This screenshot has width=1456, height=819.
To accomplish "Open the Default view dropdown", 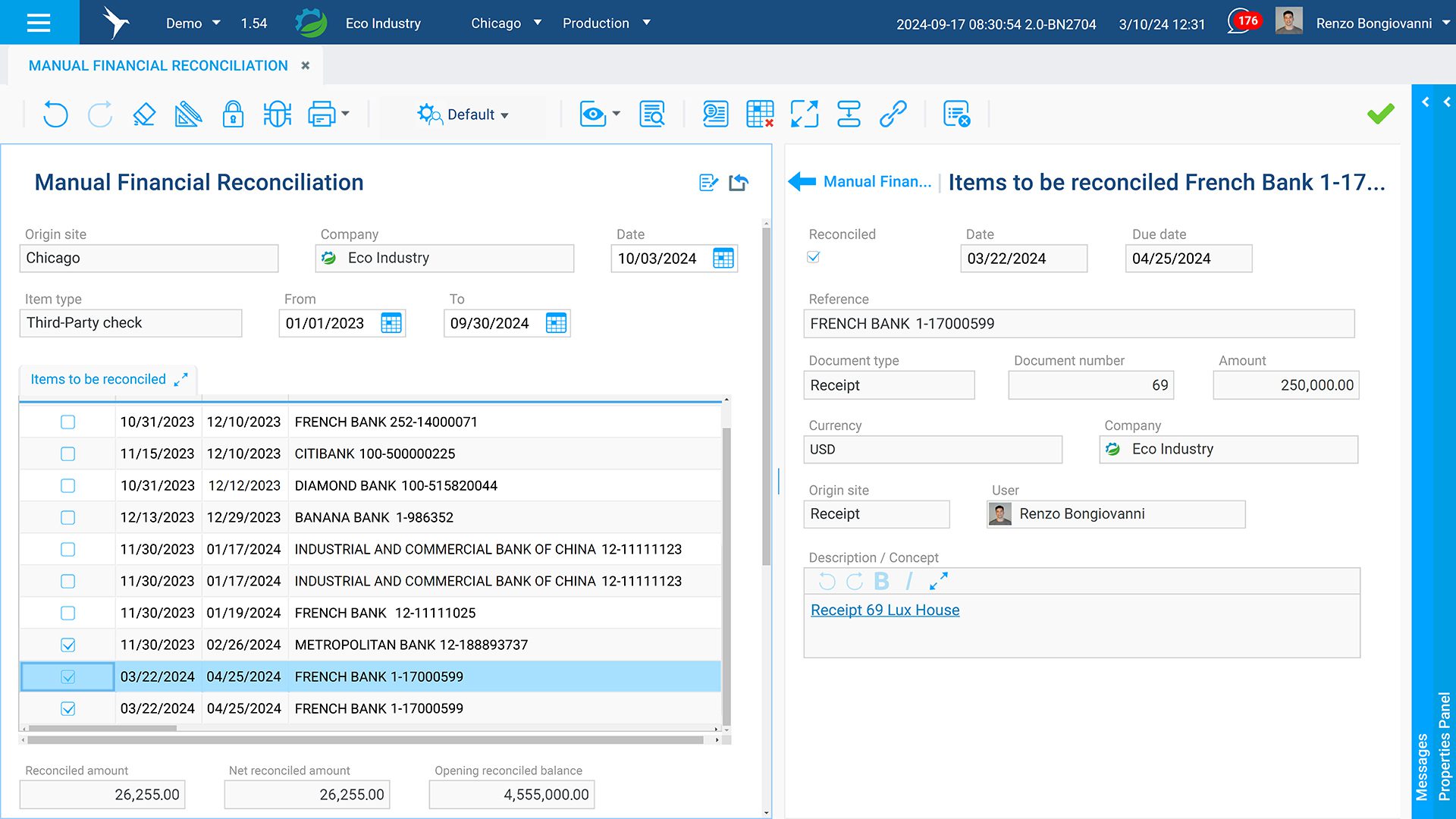I will [x=463, y=115].
